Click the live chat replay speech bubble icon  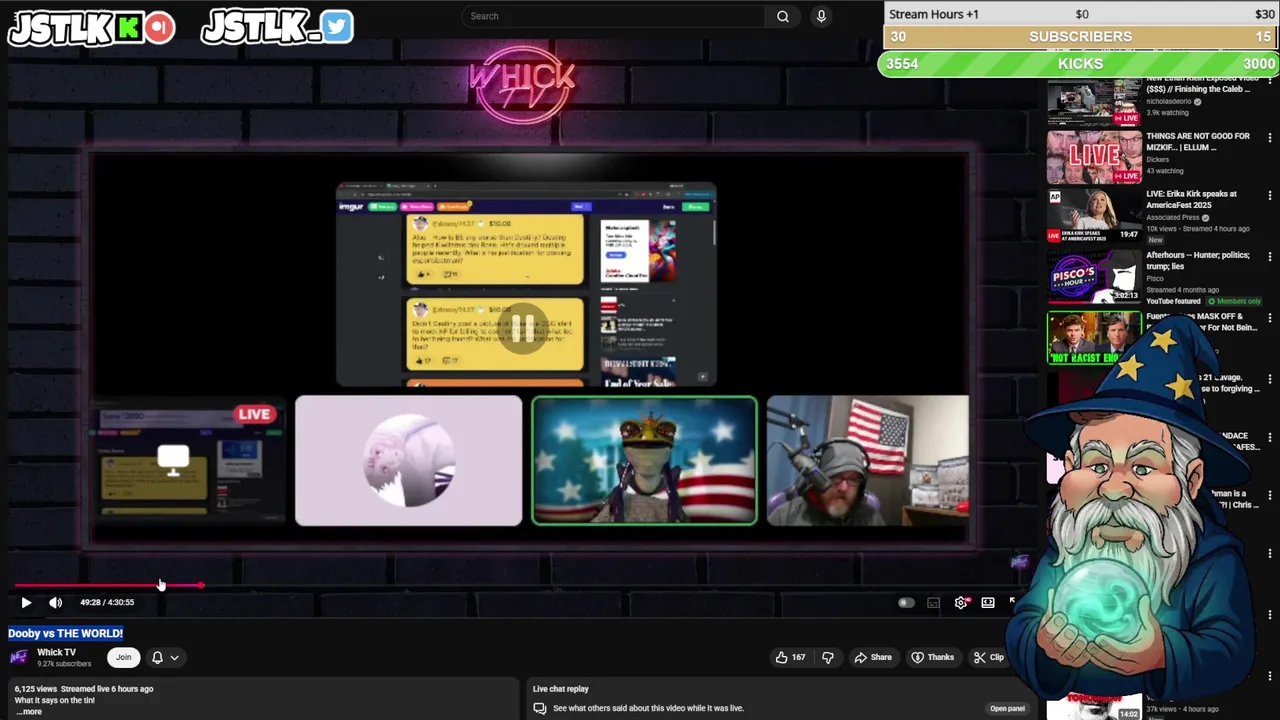coord(540,708)
